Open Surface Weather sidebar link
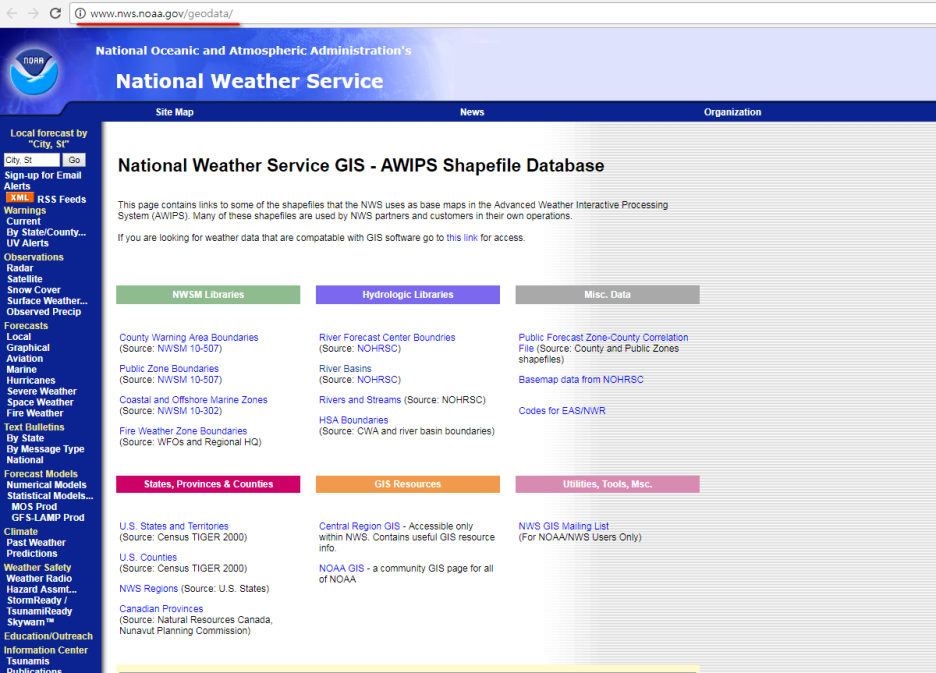The width and height of the screenshot is (936, 673). point(47,300)
